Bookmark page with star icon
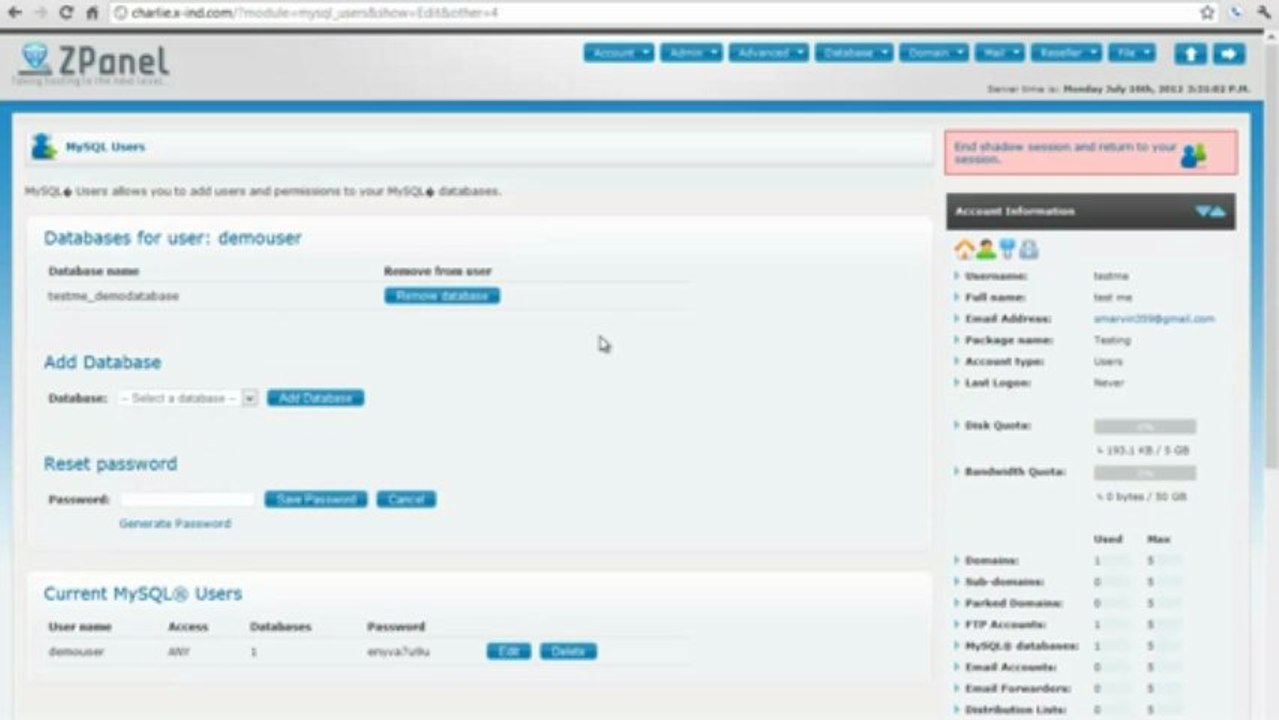1279x720 pixels. tap(1207, 13)
